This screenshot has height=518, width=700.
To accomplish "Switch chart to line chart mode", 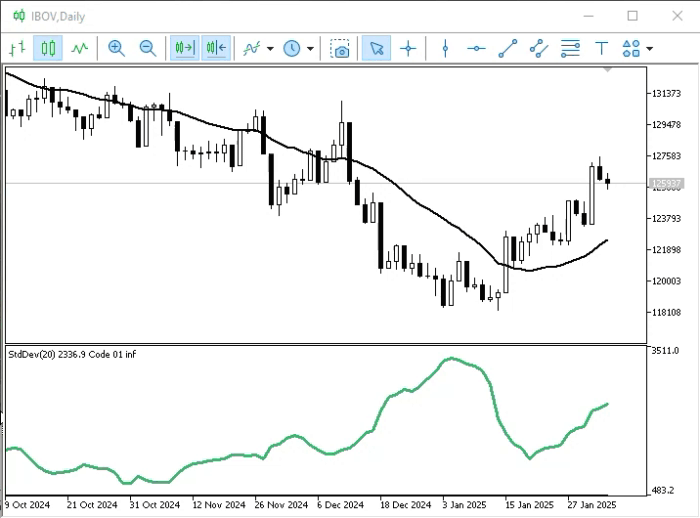I will (79, 48).
